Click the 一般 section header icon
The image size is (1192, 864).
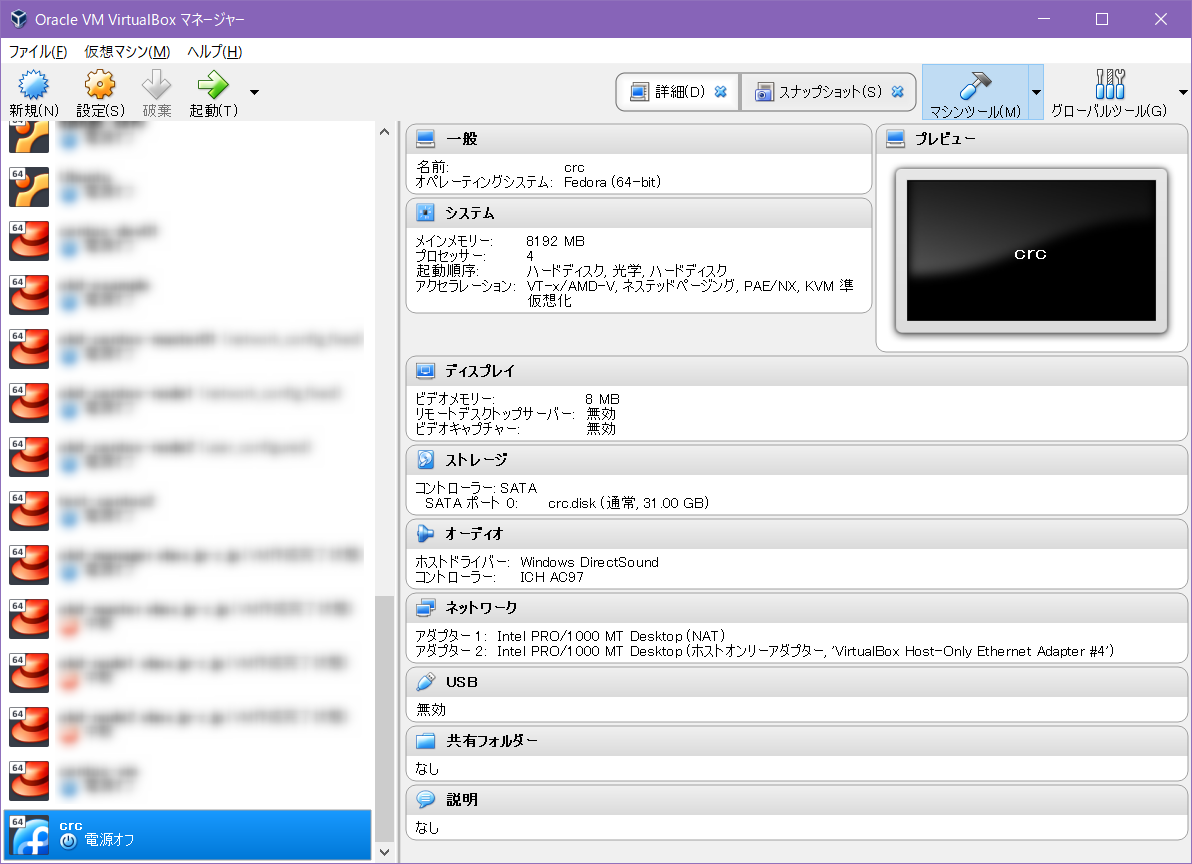coord(424,139)
